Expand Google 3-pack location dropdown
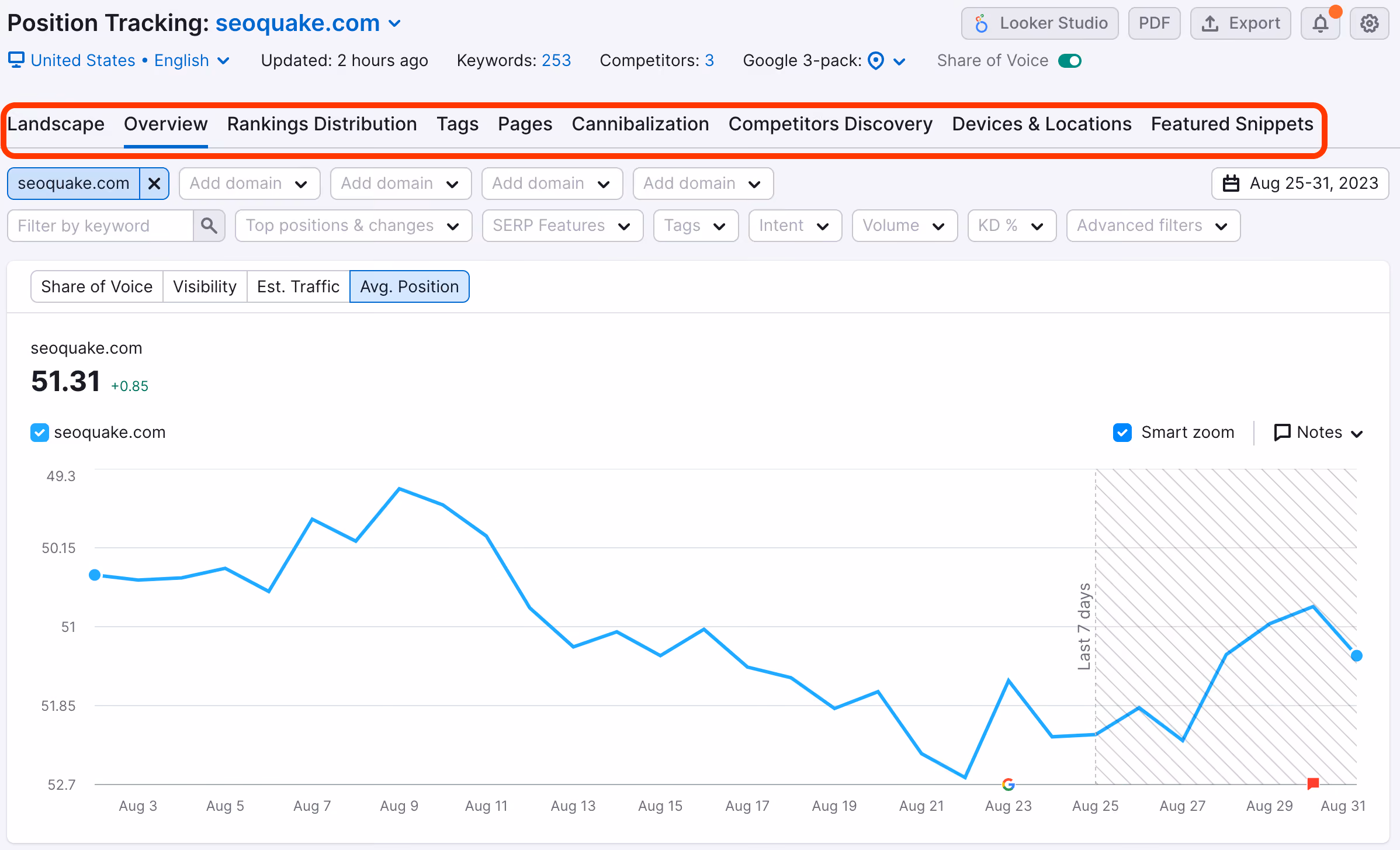The width and height of the screenshot is (1400, 850). point(886,60)
